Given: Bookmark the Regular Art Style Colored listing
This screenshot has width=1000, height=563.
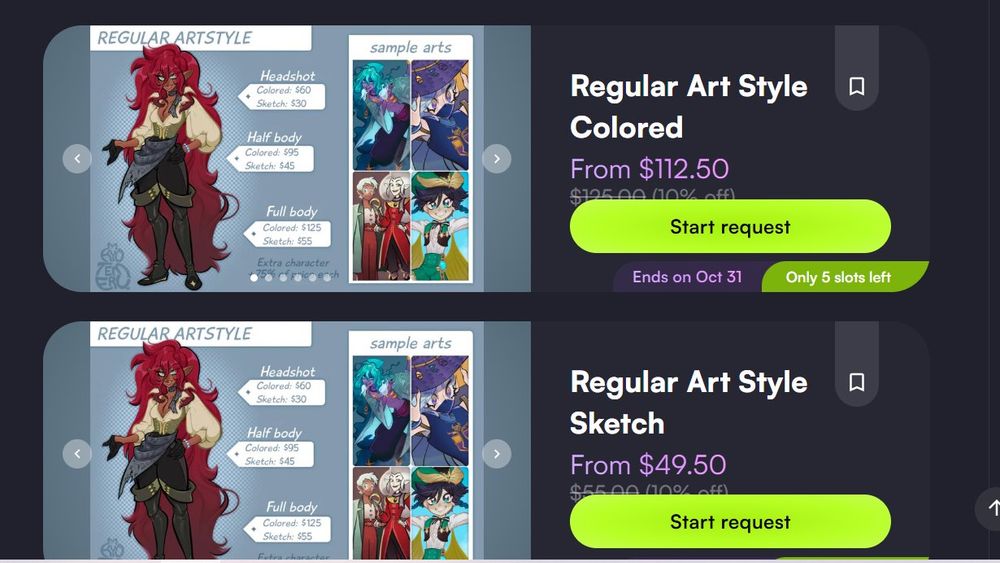Looking at the screenshot, I should point(857,86).
